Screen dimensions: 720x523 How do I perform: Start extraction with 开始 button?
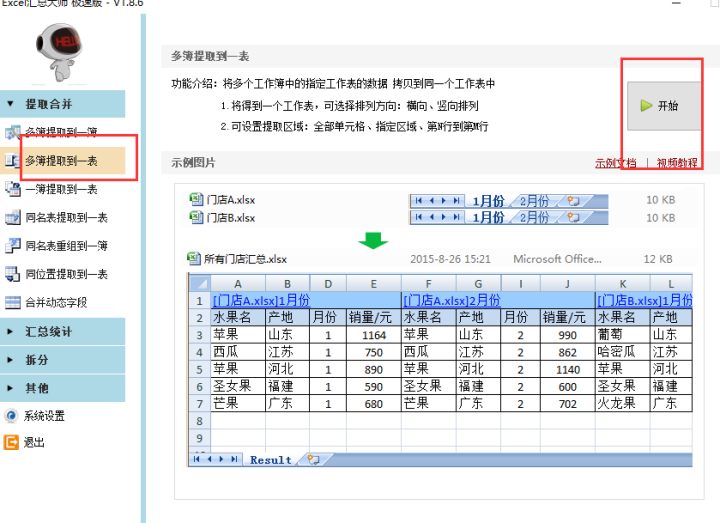664,106
